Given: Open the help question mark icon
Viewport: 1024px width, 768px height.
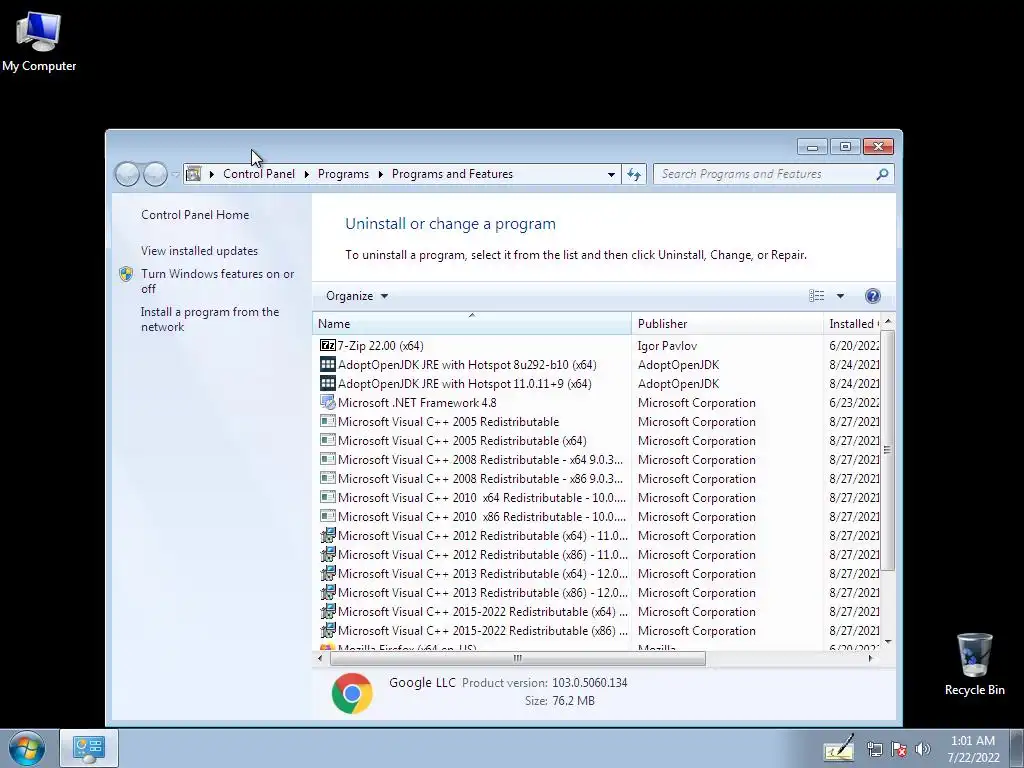Looking at the screenshot, I should (x=872, y=296).
